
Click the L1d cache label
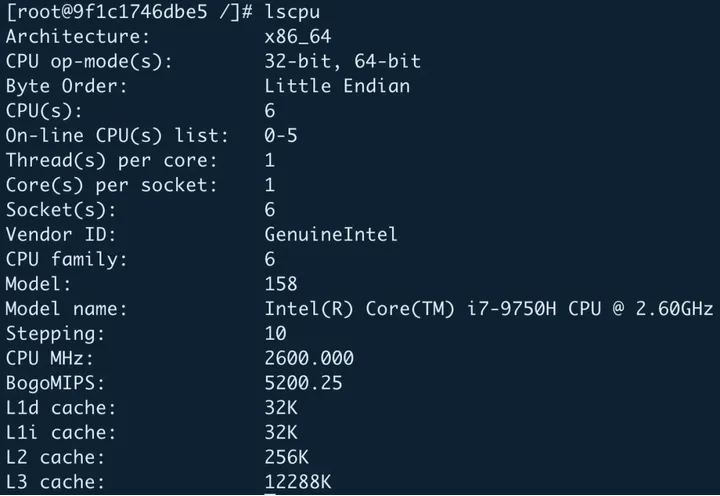point(61,408)
